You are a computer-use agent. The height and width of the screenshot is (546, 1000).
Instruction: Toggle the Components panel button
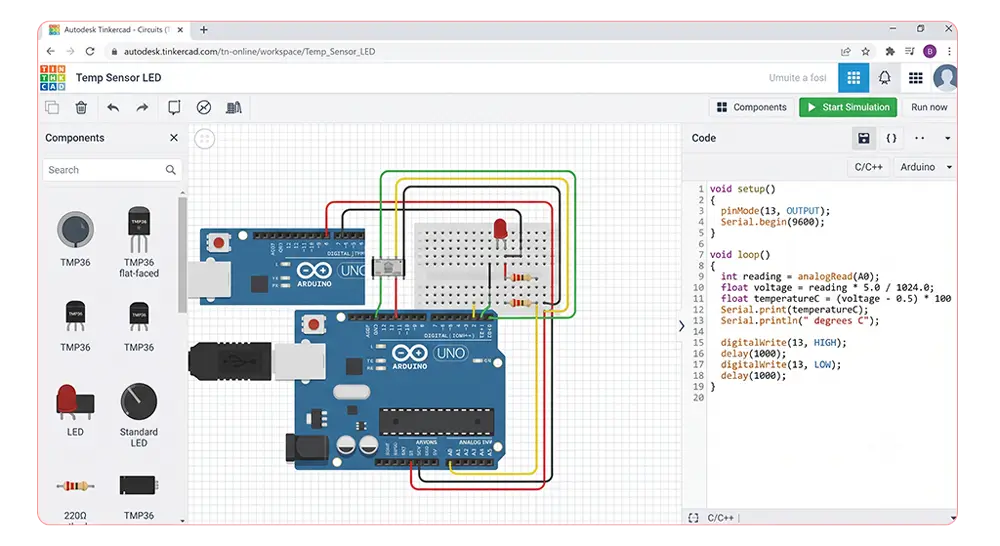pyautogui.click(x=752, y=107)
